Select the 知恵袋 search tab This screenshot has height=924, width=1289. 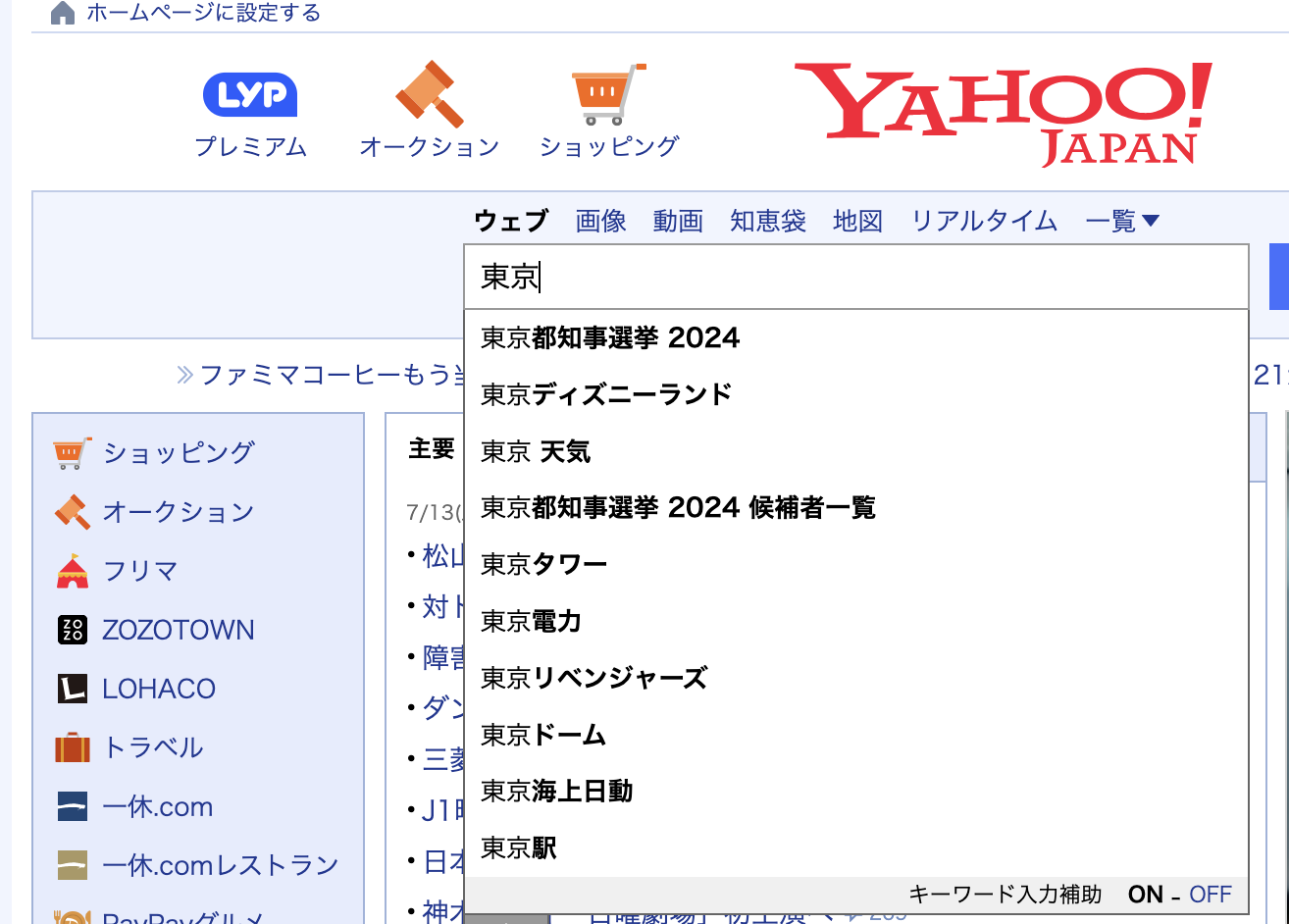point(768,221)
